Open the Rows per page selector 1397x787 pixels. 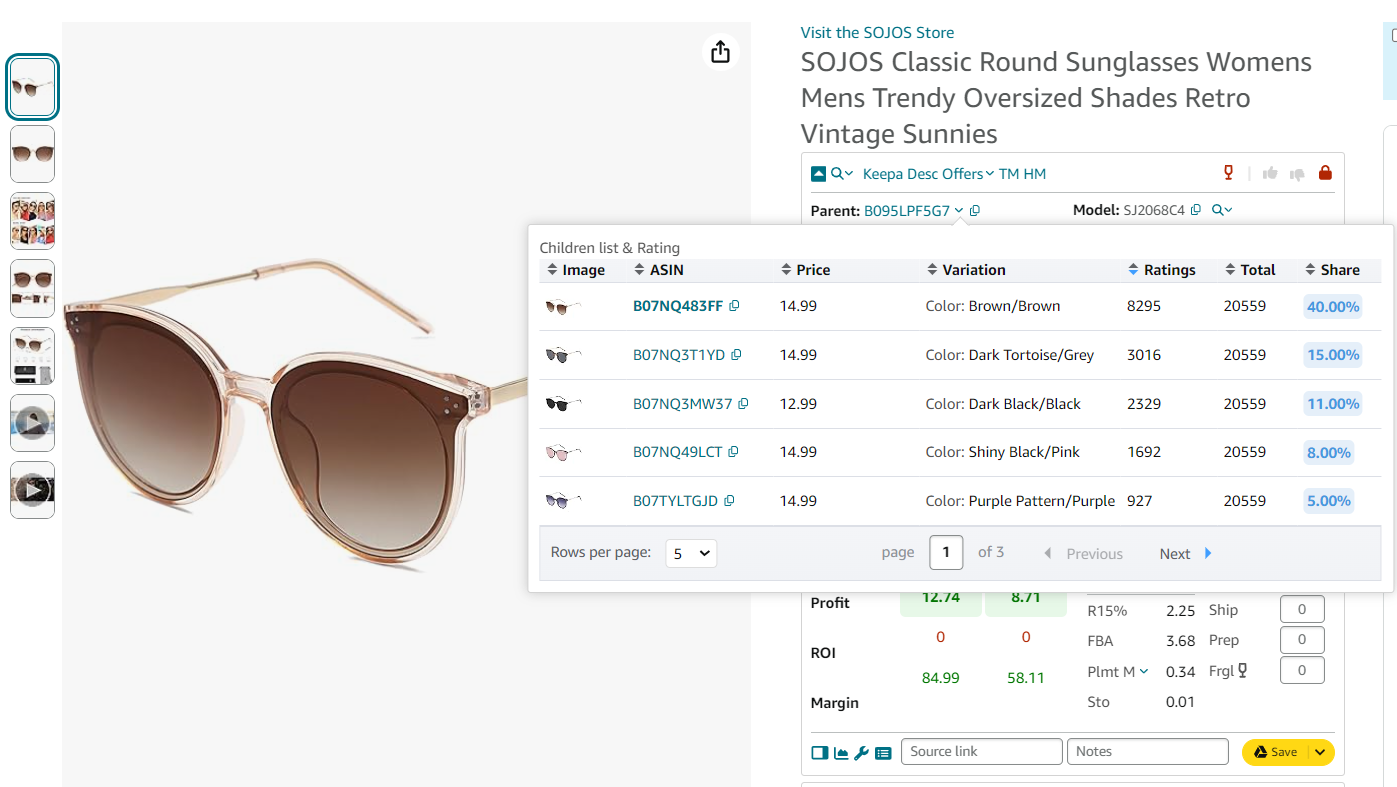(x=690, y=552)
